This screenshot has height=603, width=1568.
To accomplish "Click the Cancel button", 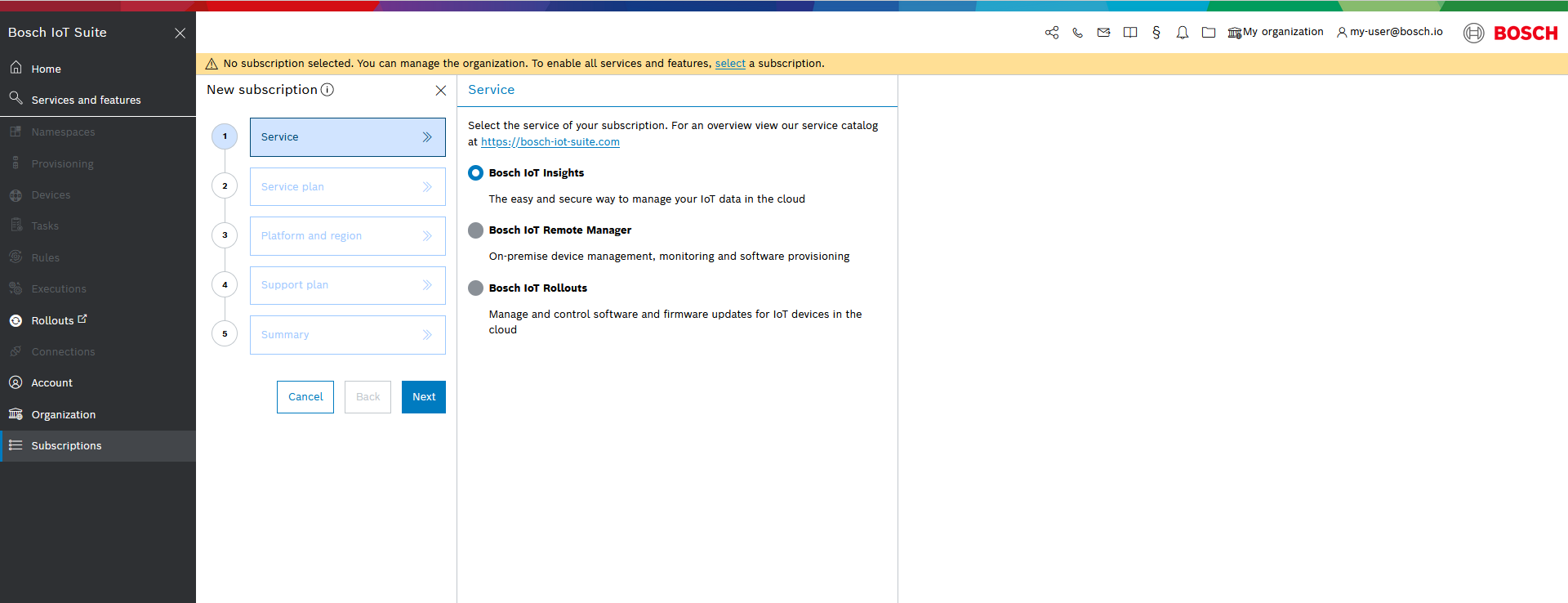I will point(305,397).
